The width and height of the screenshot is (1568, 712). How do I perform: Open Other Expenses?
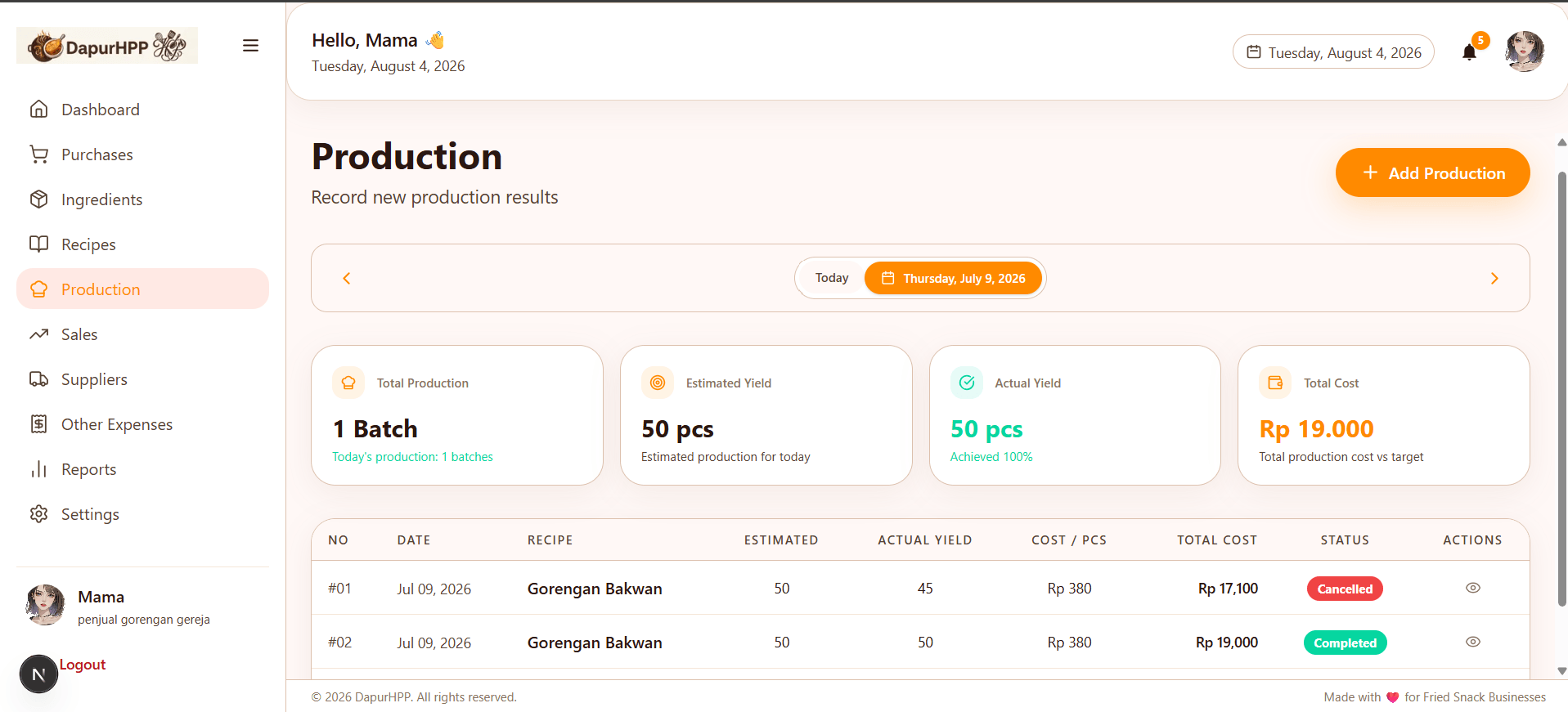click(142, 424)
